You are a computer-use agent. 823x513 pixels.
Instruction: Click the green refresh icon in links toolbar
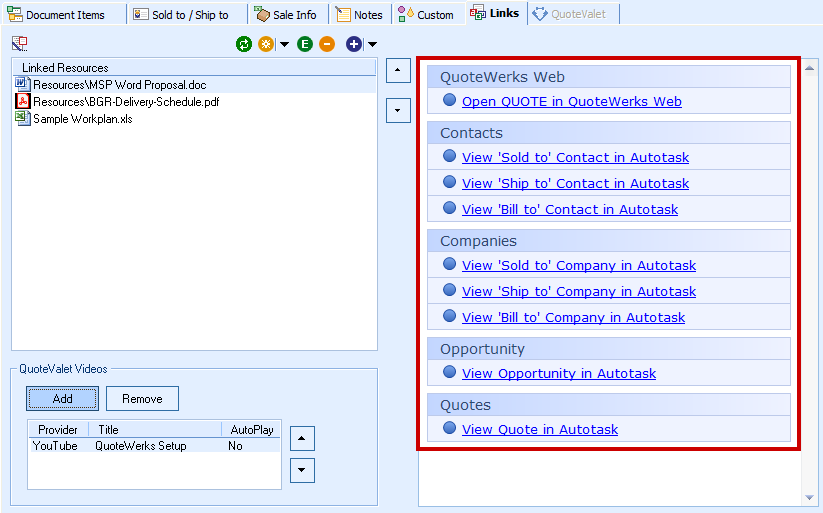244,44
